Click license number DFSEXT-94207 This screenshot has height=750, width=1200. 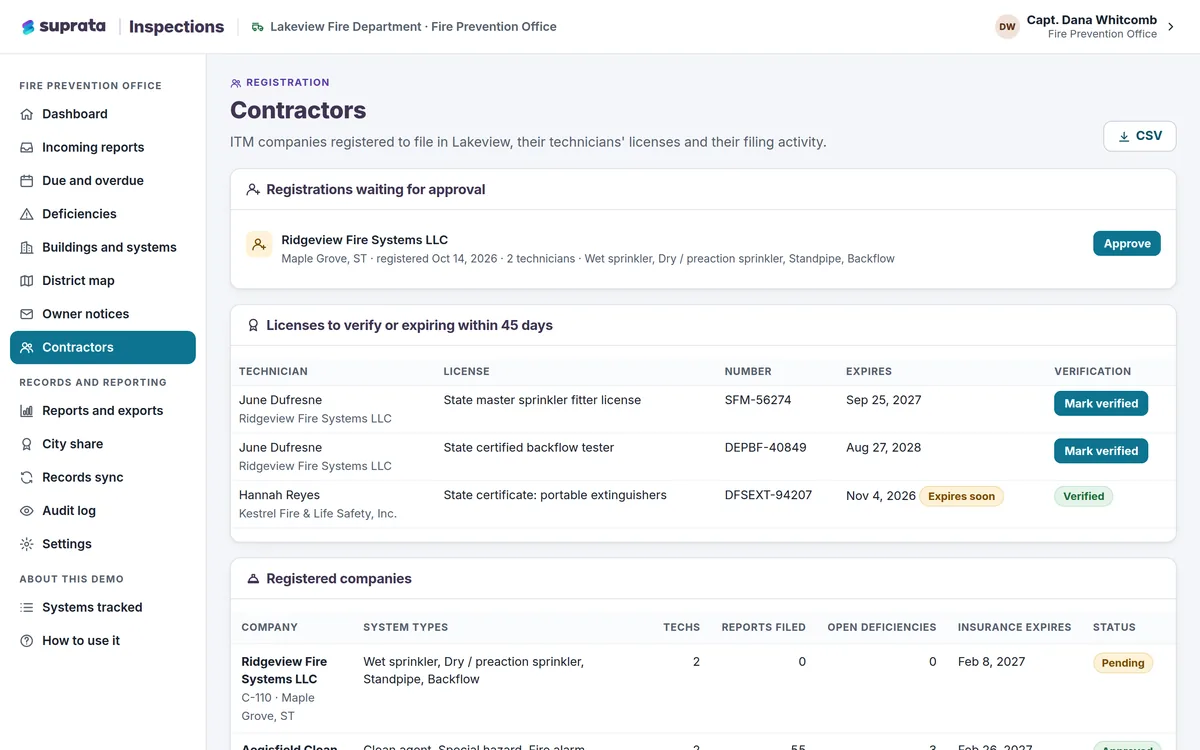[x=768, y=495]
